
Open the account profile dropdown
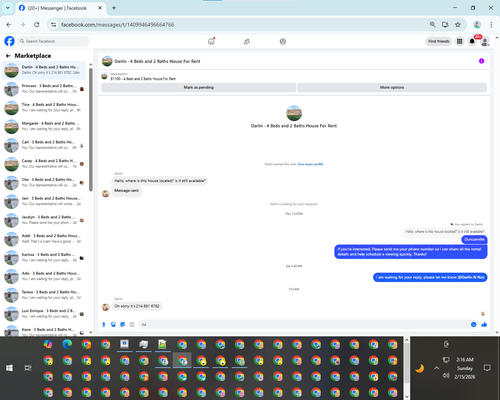485,41
